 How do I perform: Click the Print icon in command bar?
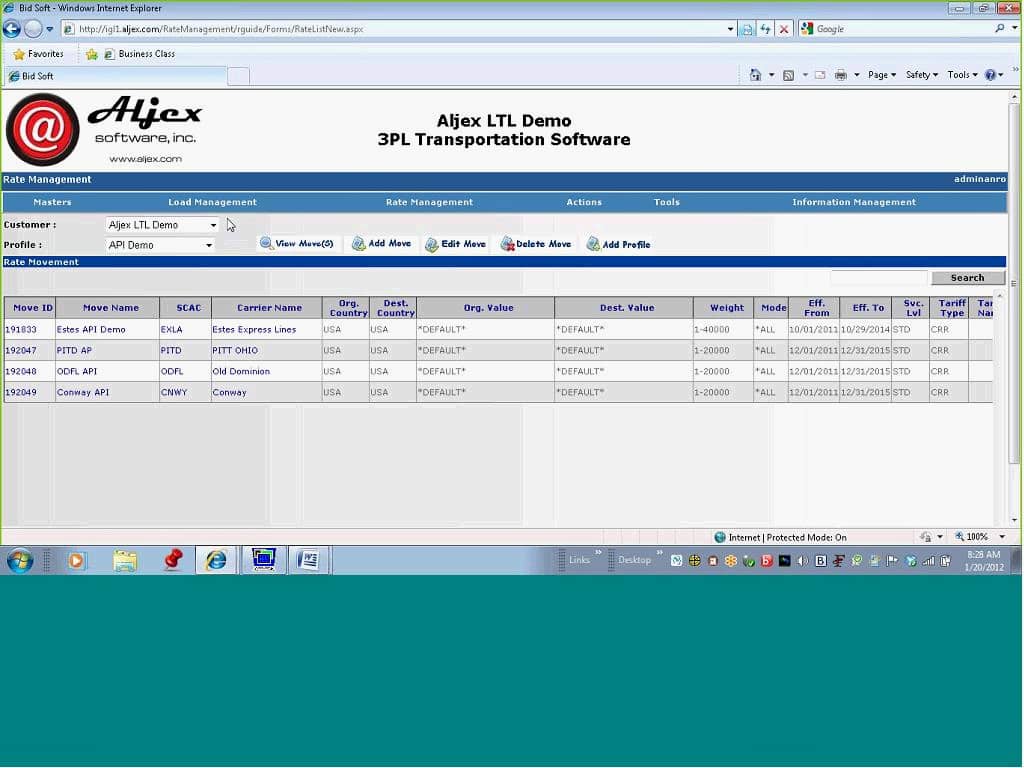(x=840, y=75)
